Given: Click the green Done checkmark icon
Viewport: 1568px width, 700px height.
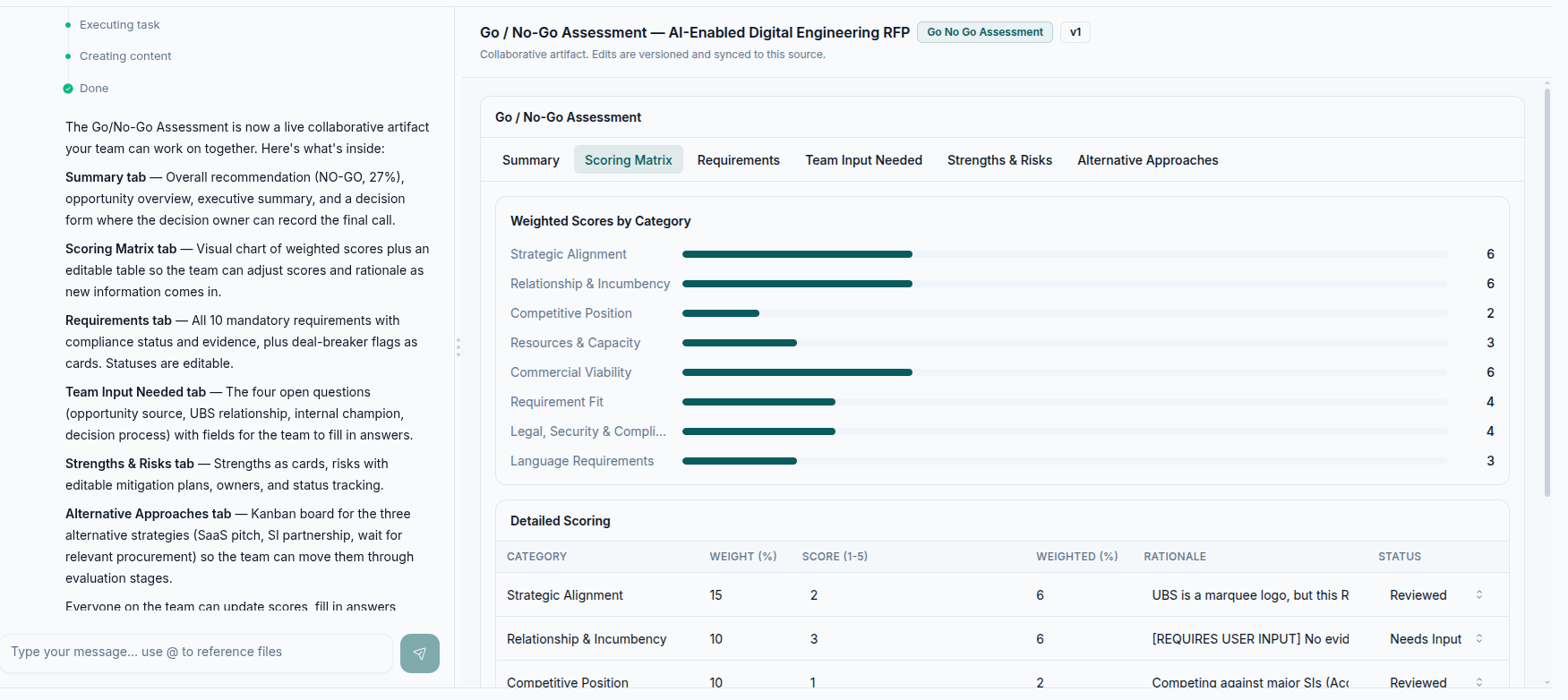Looking at the screenshot, I should (x=68, y=89).
